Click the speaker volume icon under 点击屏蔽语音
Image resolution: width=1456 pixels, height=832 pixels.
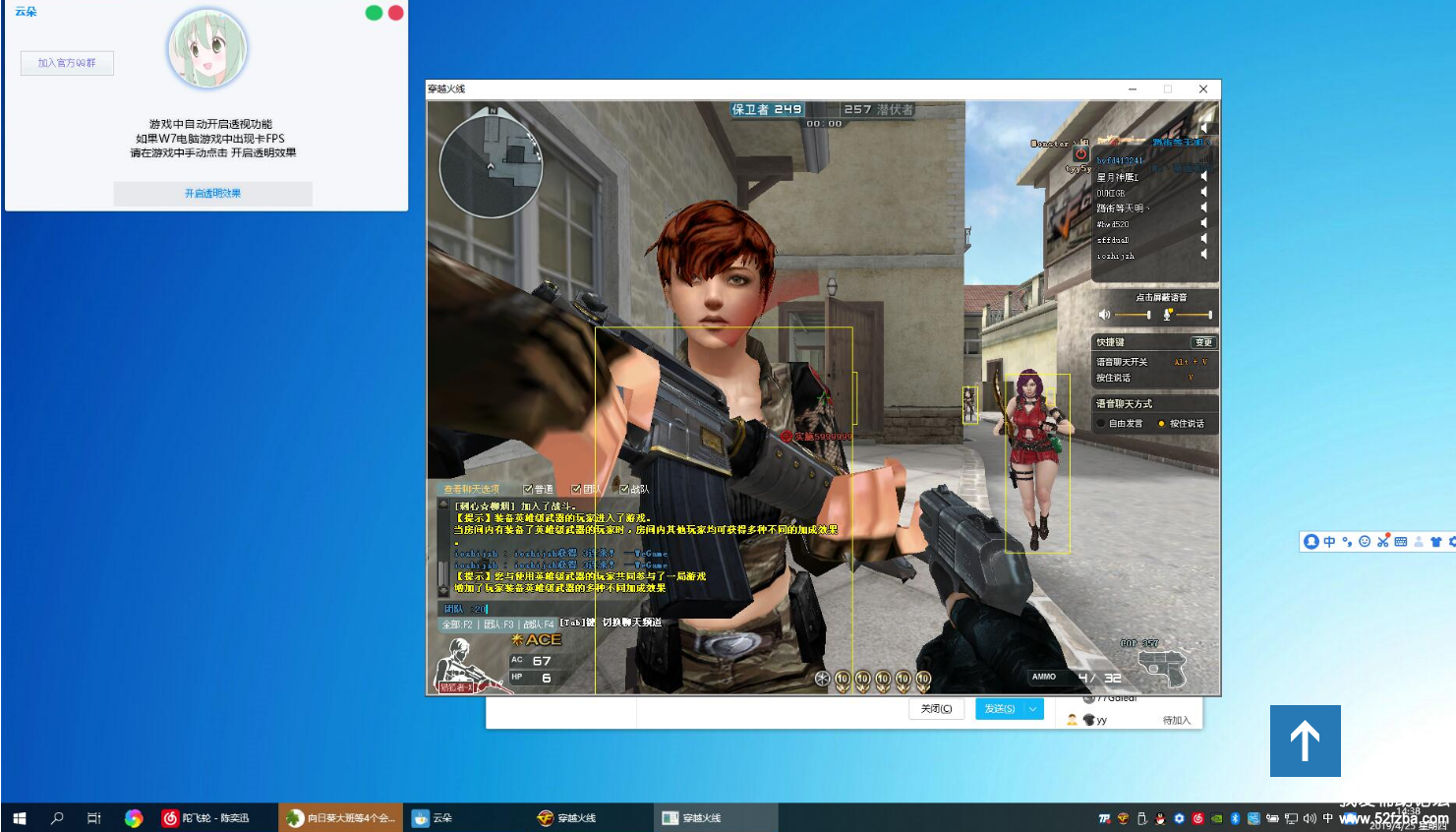[x=1104, y=315]
